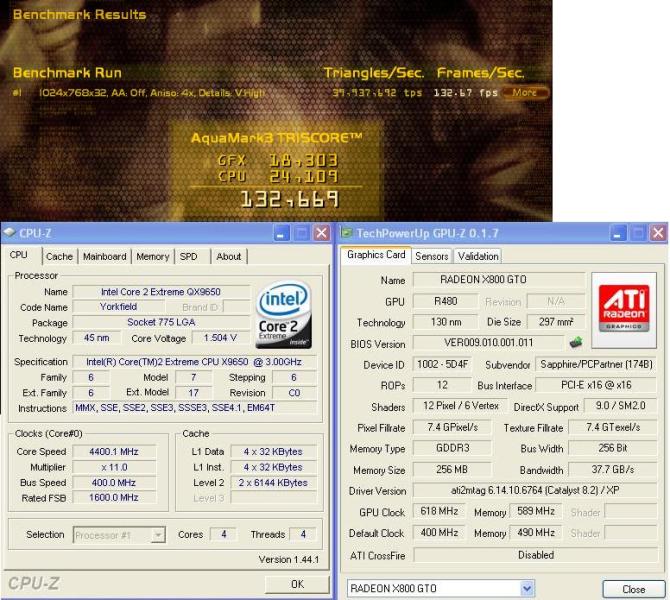Open the Validation tab in GPU-Z
The width and height of the screenshot is (670, 600).
click(478, 256)
